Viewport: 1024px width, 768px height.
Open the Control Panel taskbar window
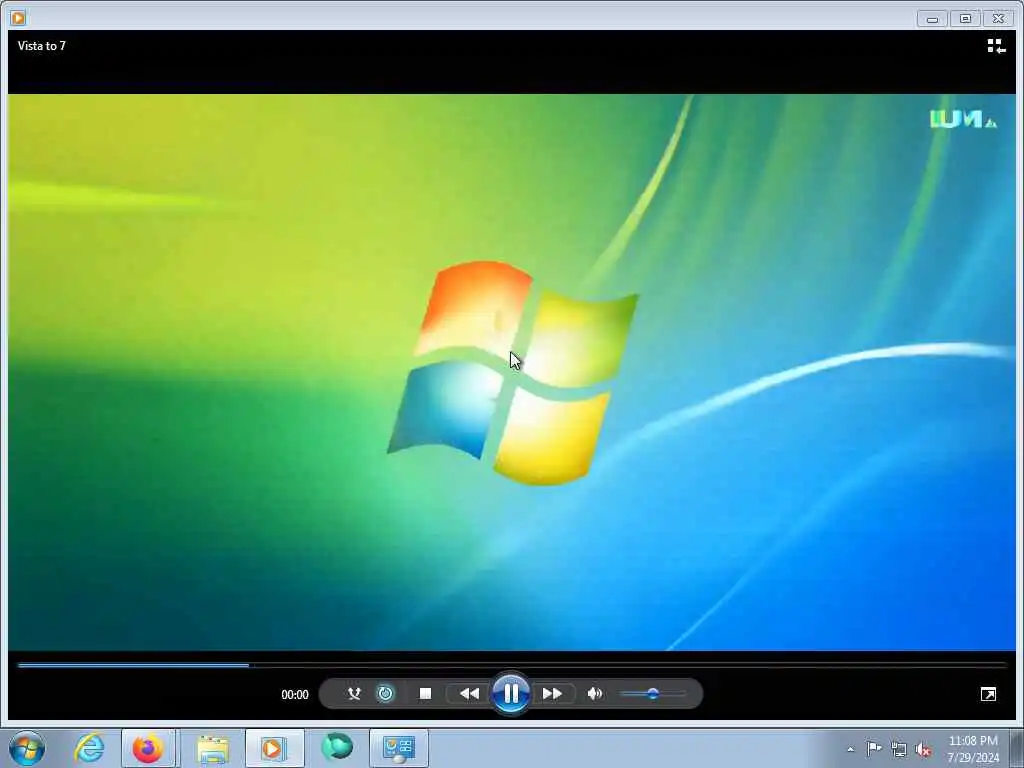tap(398, 748)
